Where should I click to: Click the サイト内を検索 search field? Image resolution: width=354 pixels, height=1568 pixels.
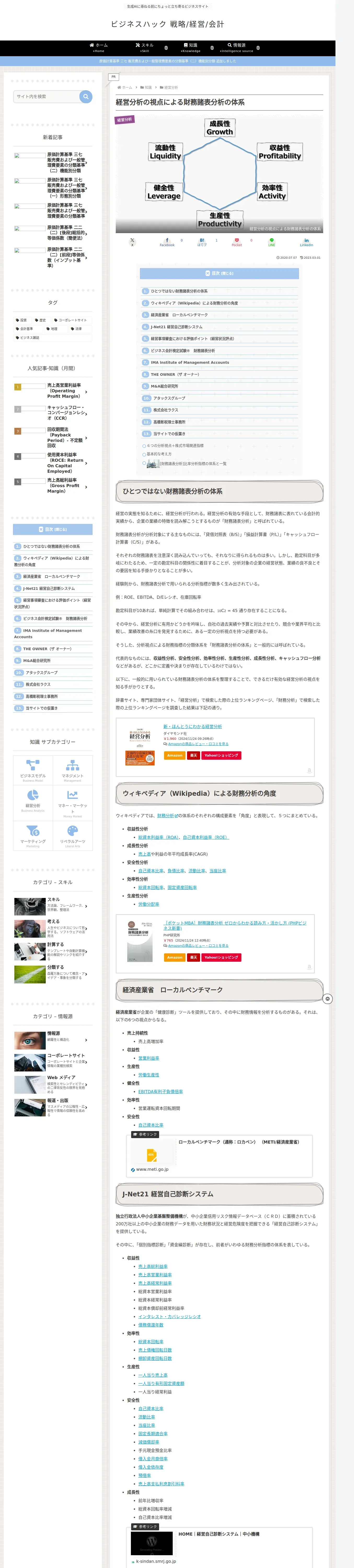point(46,96)
